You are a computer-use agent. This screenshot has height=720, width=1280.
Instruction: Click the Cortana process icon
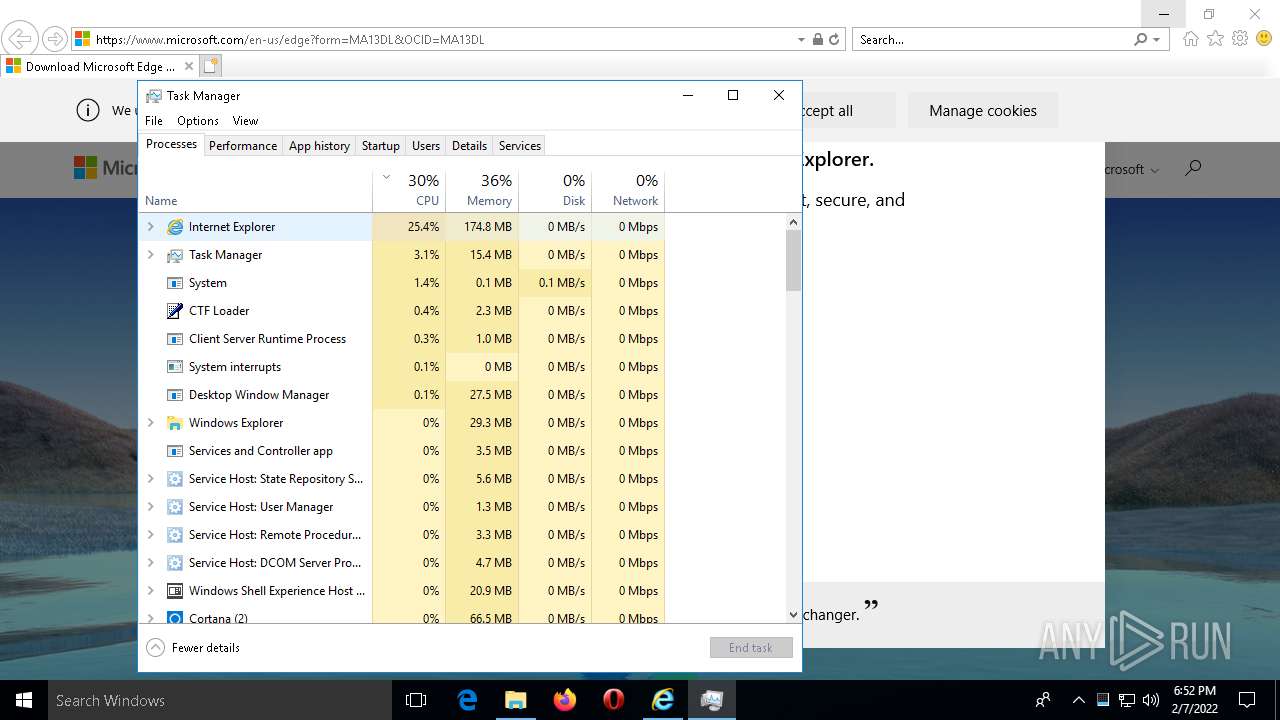point(175,618)
